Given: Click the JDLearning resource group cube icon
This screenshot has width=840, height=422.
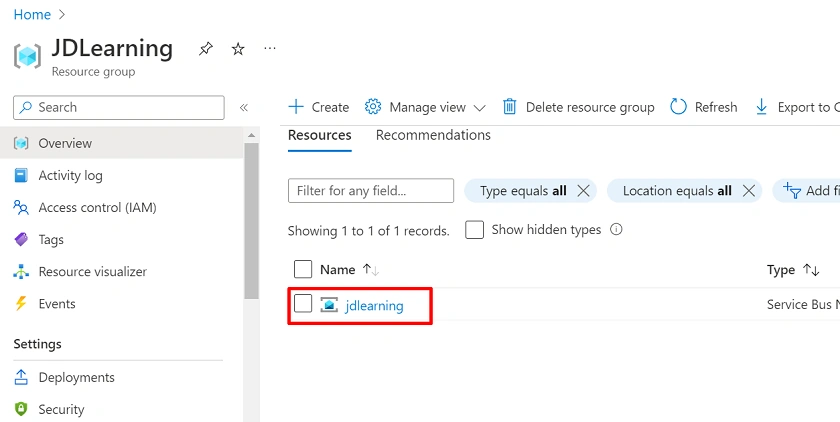Looking at the screenshot, I should [27, 56].
